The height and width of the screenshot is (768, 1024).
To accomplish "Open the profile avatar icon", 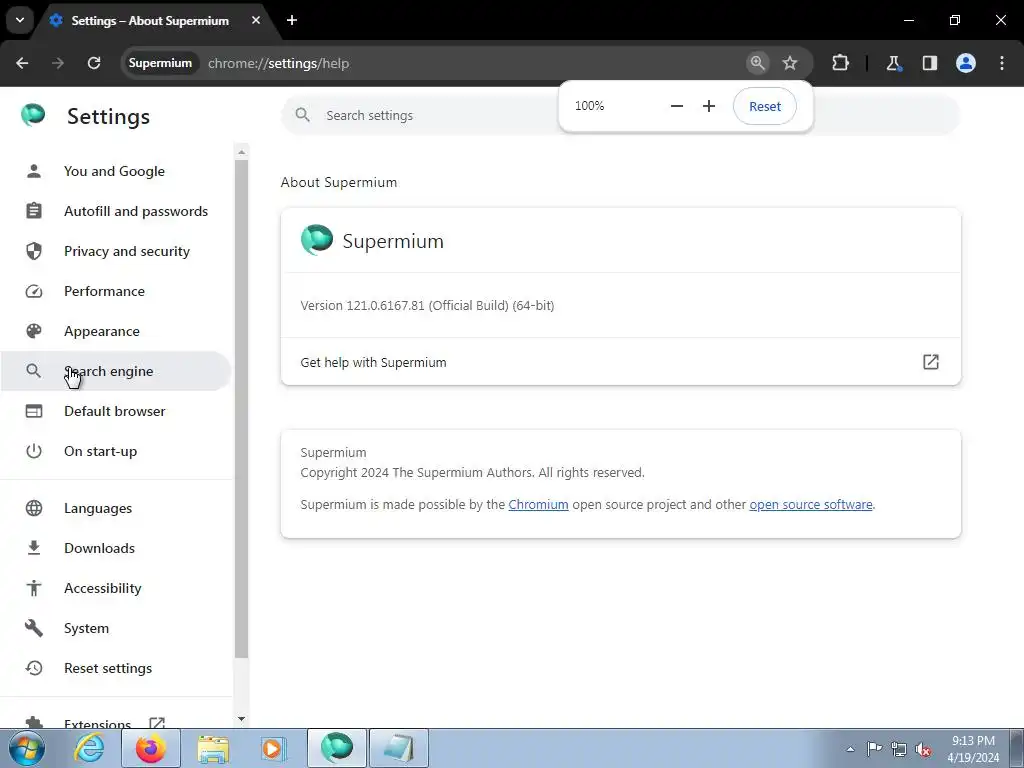I will point(966,63).
